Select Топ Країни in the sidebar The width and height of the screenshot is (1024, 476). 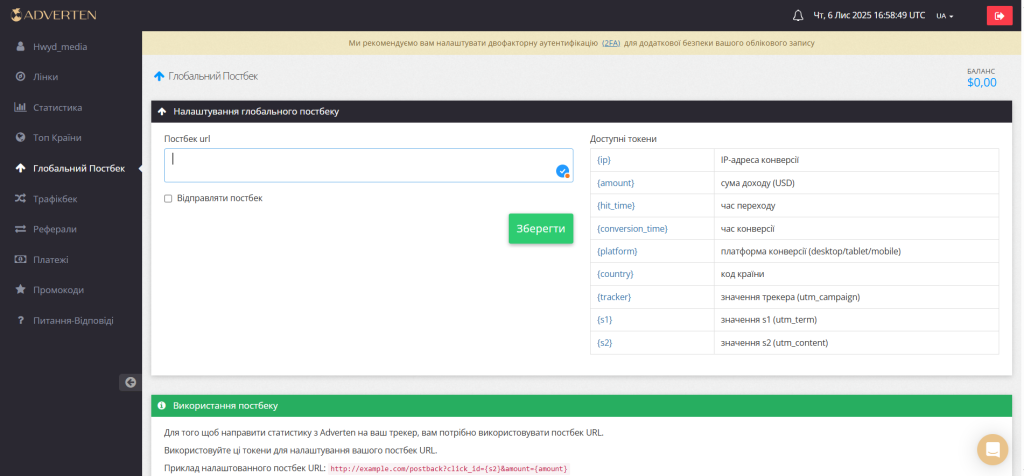click(x=57, y=137)
